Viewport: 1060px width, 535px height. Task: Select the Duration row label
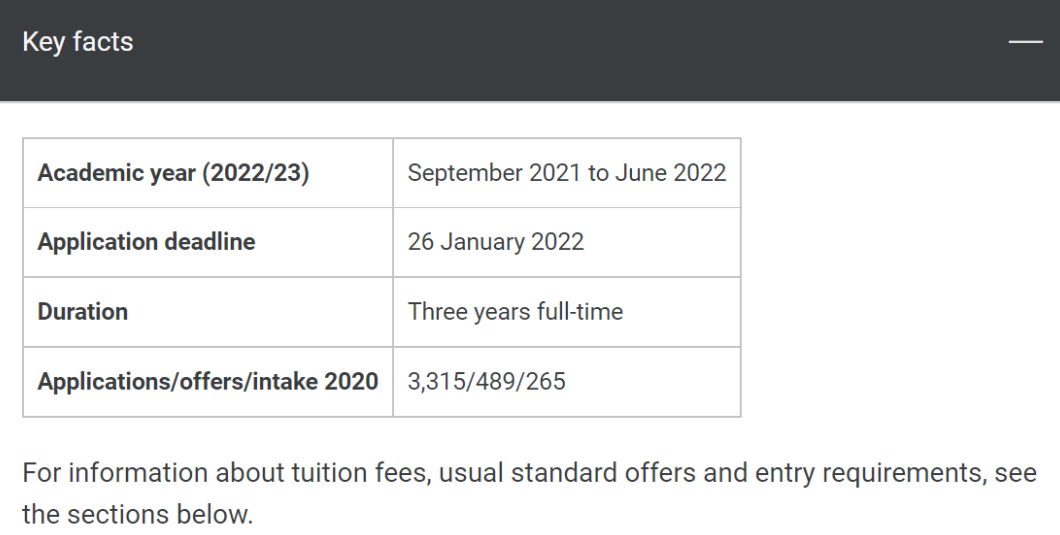coord(208,312)
